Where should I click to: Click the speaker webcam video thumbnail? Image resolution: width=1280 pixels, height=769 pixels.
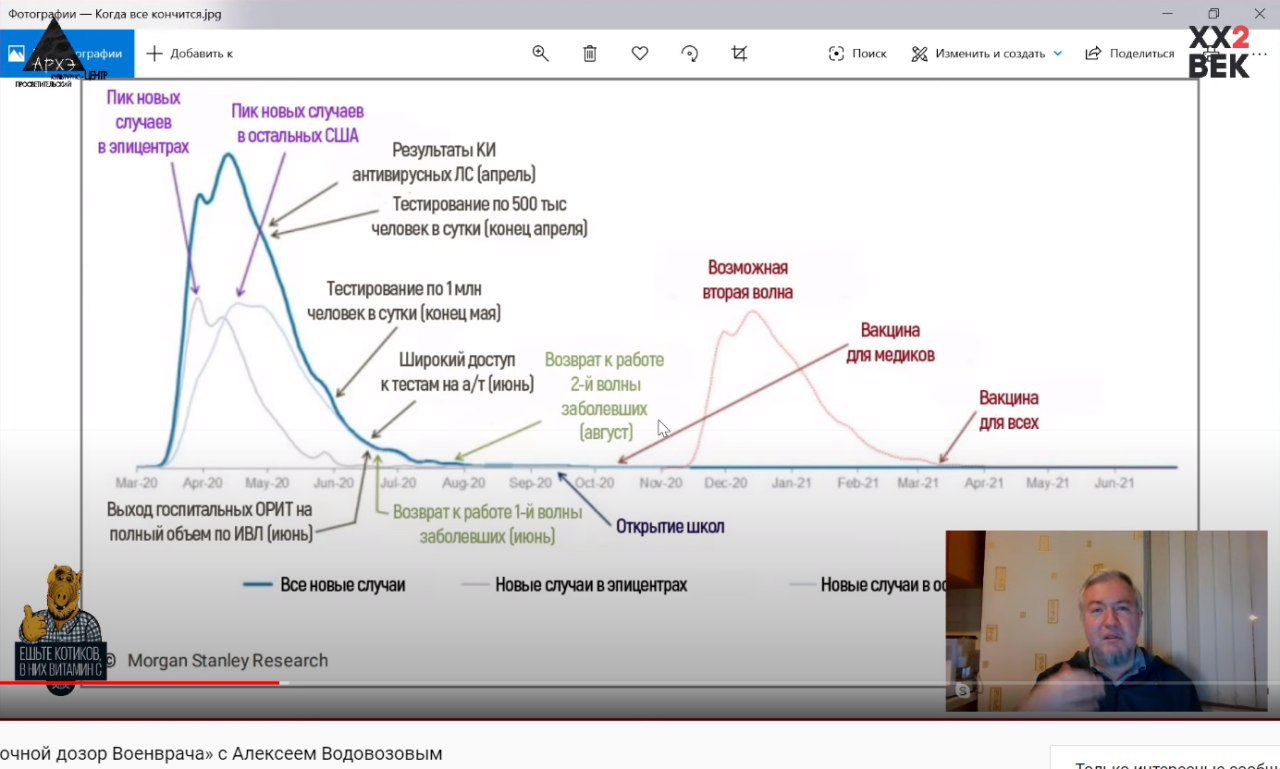(1107, 621)
